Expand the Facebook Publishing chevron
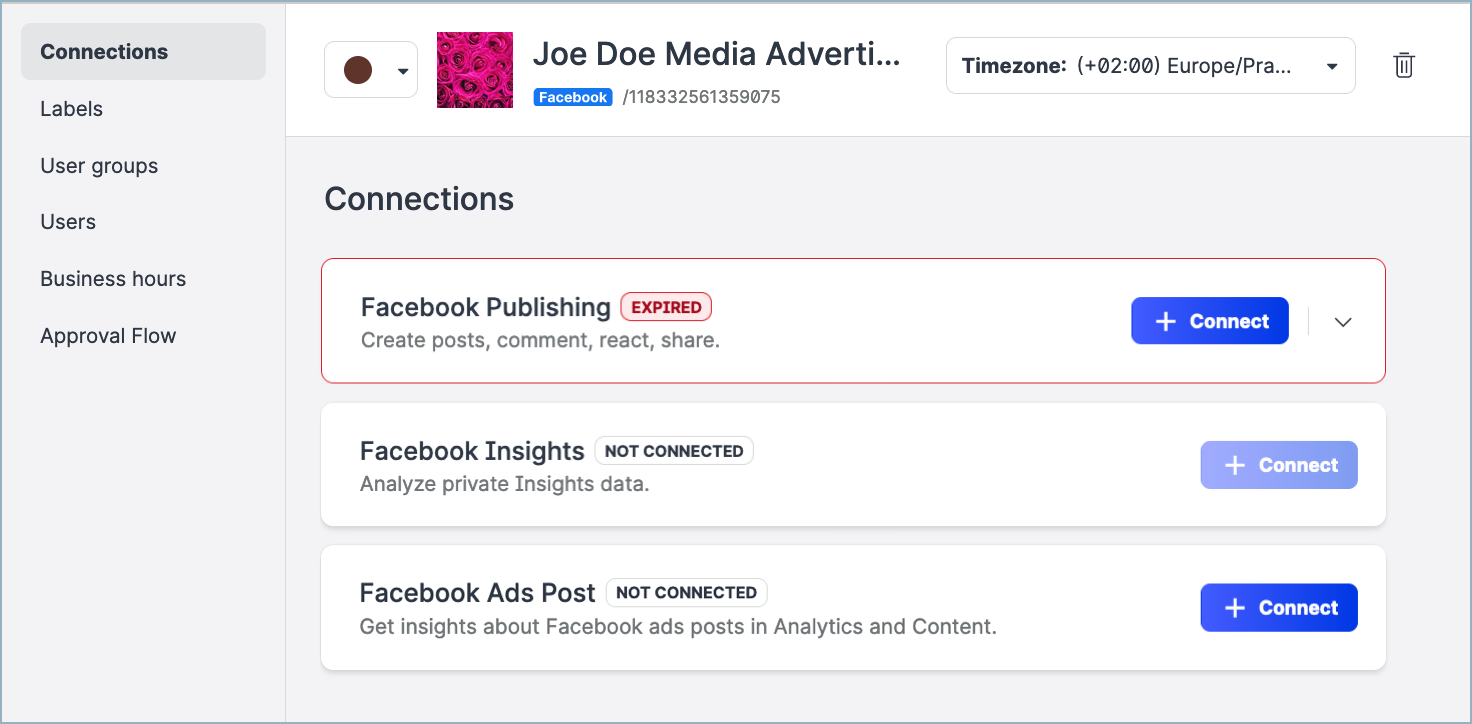Screen dimensions: 1472x724 pos(1343,322)
